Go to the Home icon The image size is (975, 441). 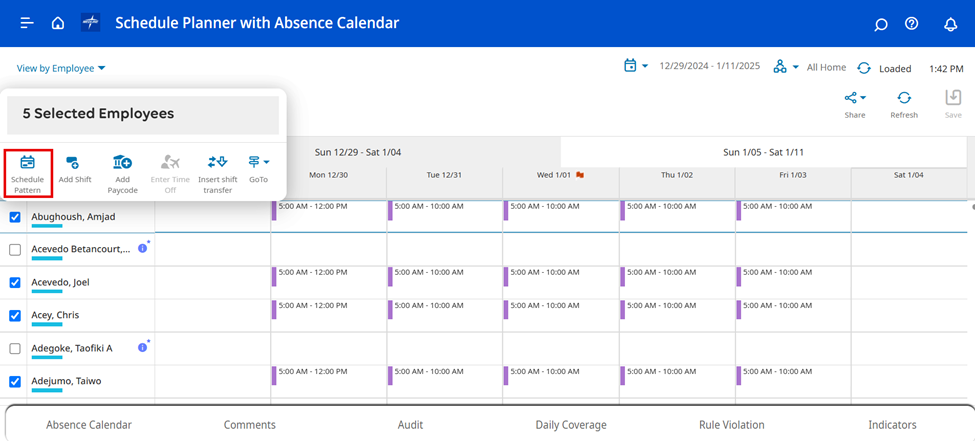tap(58, 23)
